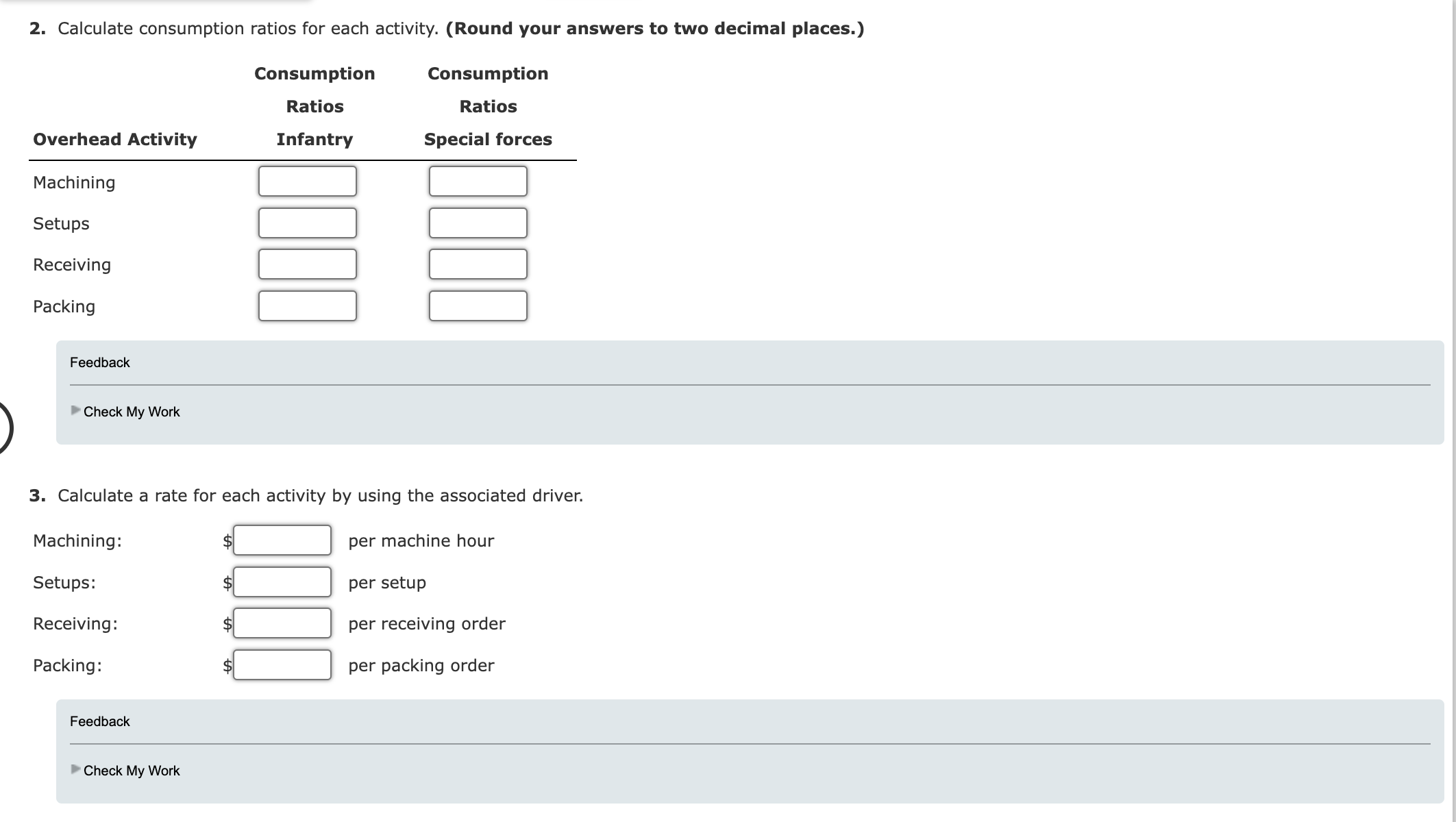The width and height of the screenshot is (1456, 822).
Task: Click the Machining rate per machine hour field
Action: point(282,540)
